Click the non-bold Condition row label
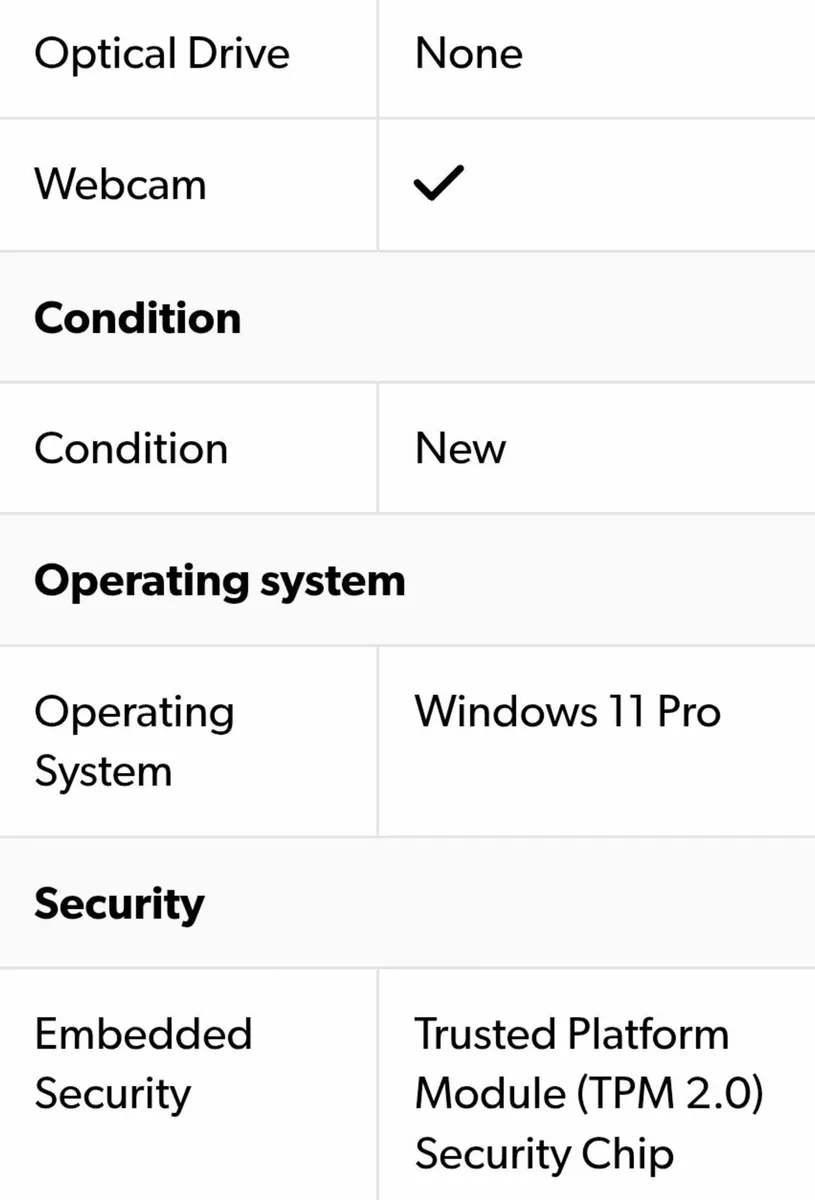 pos(131,449)
